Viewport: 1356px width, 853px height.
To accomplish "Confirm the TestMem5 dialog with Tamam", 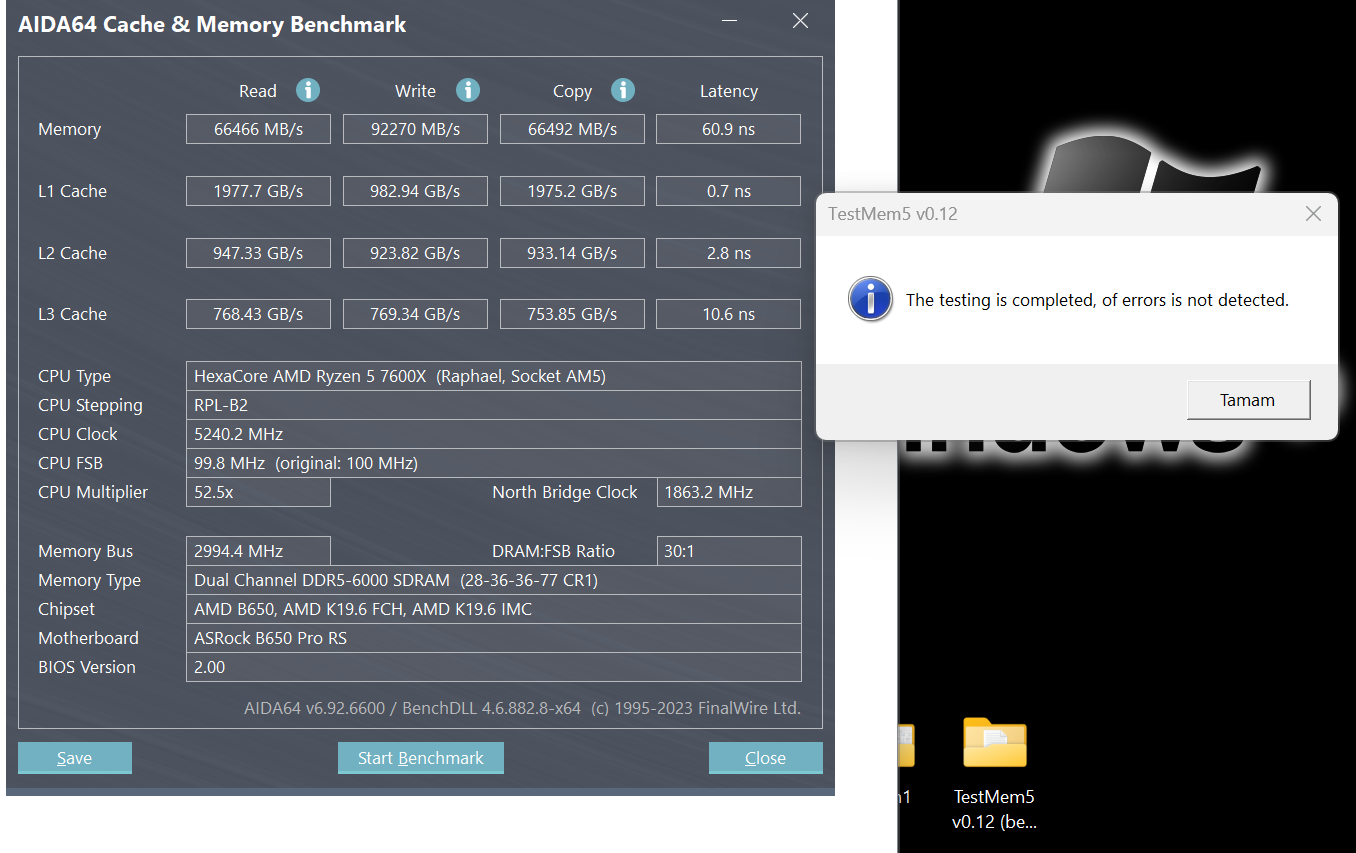I will 1248,400.
